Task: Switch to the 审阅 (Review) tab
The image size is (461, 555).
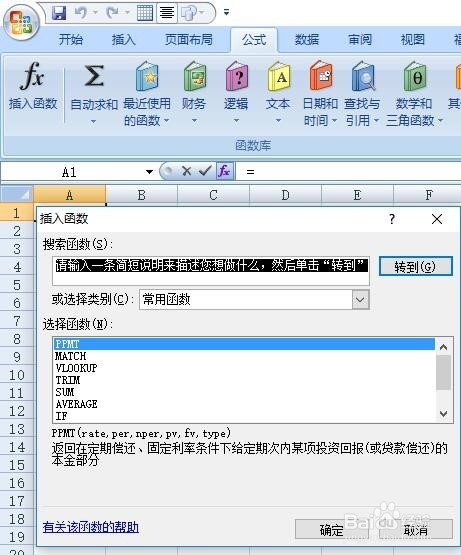Action: pos(360,39)
